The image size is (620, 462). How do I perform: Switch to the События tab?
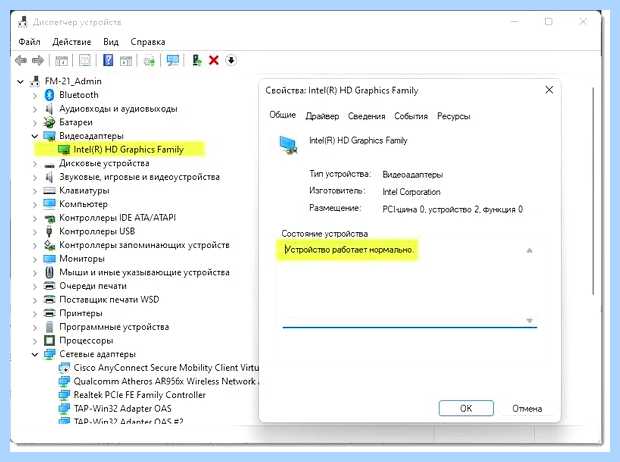click(411, 116)
